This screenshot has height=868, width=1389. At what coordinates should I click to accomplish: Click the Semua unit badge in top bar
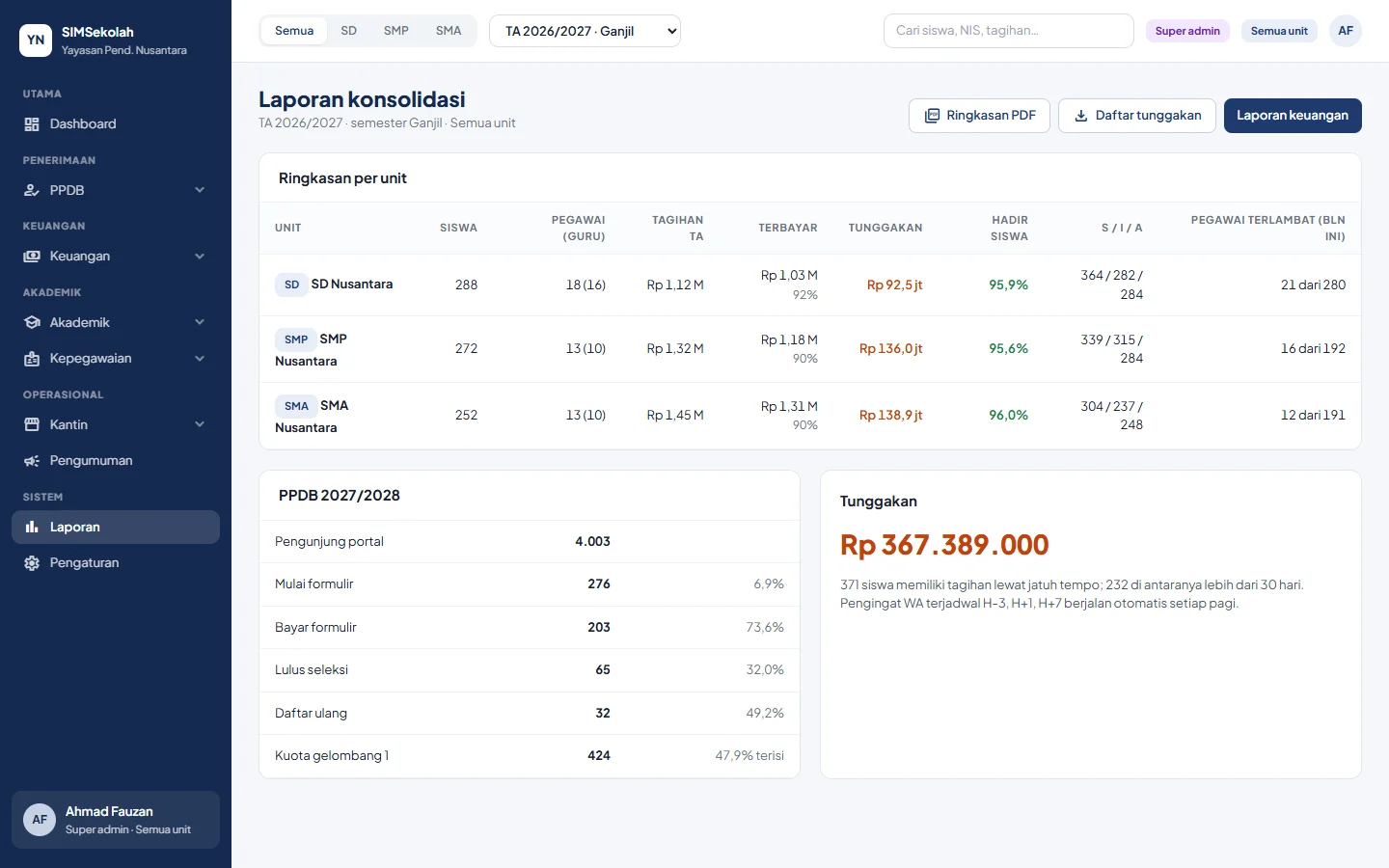(x=1279, y=31)
